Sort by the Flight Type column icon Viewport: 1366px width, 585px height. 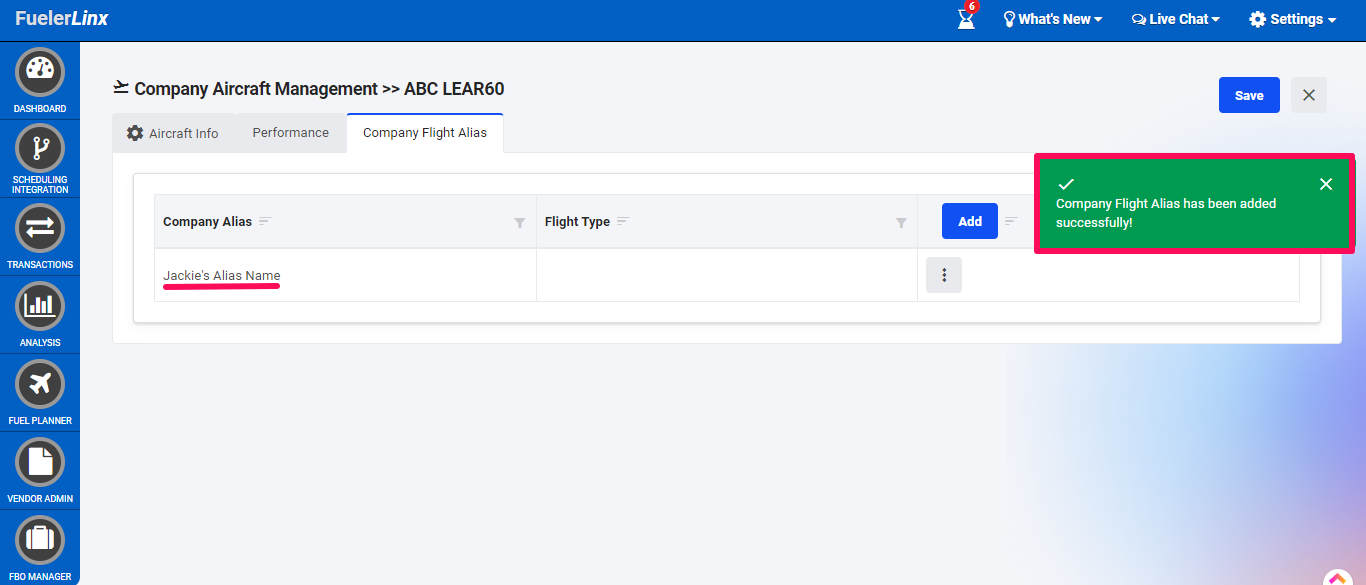pyautogui.click(x=623, y=221)
